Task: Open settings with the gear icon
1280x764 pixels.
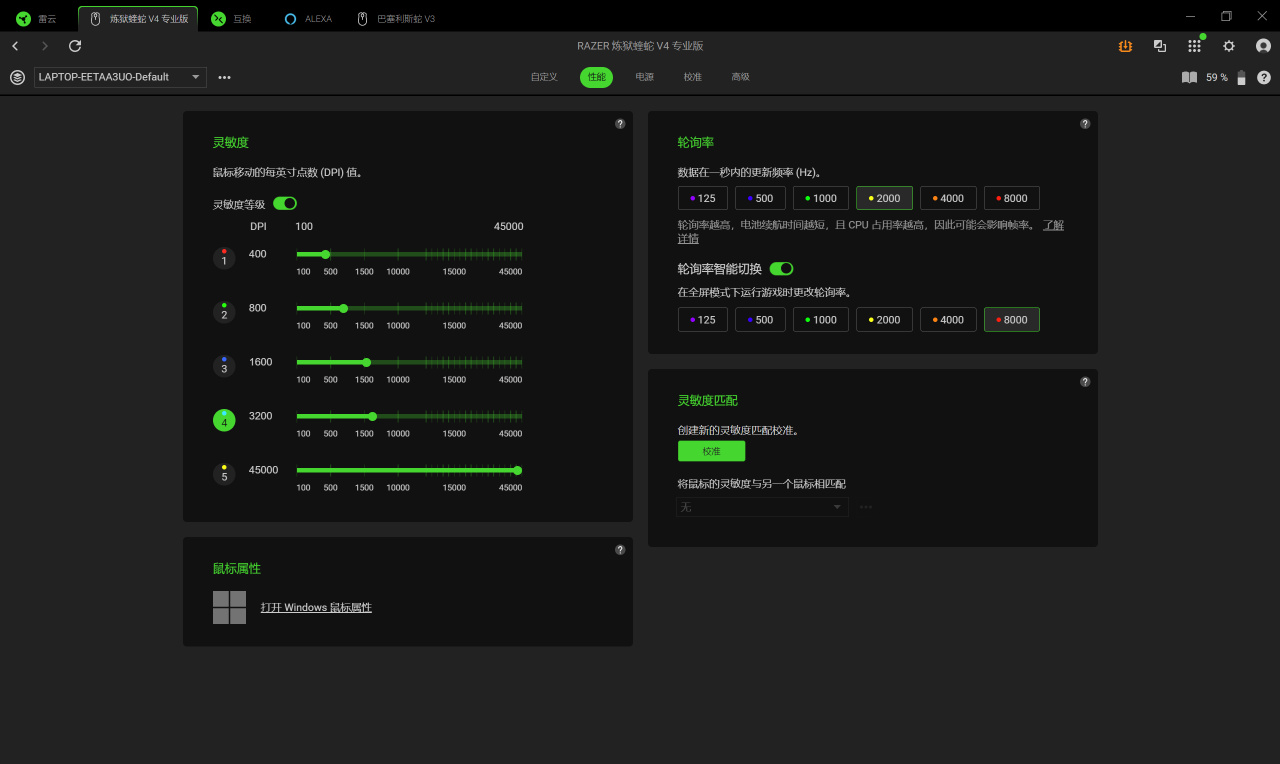Action: (x=1229, y=46)
